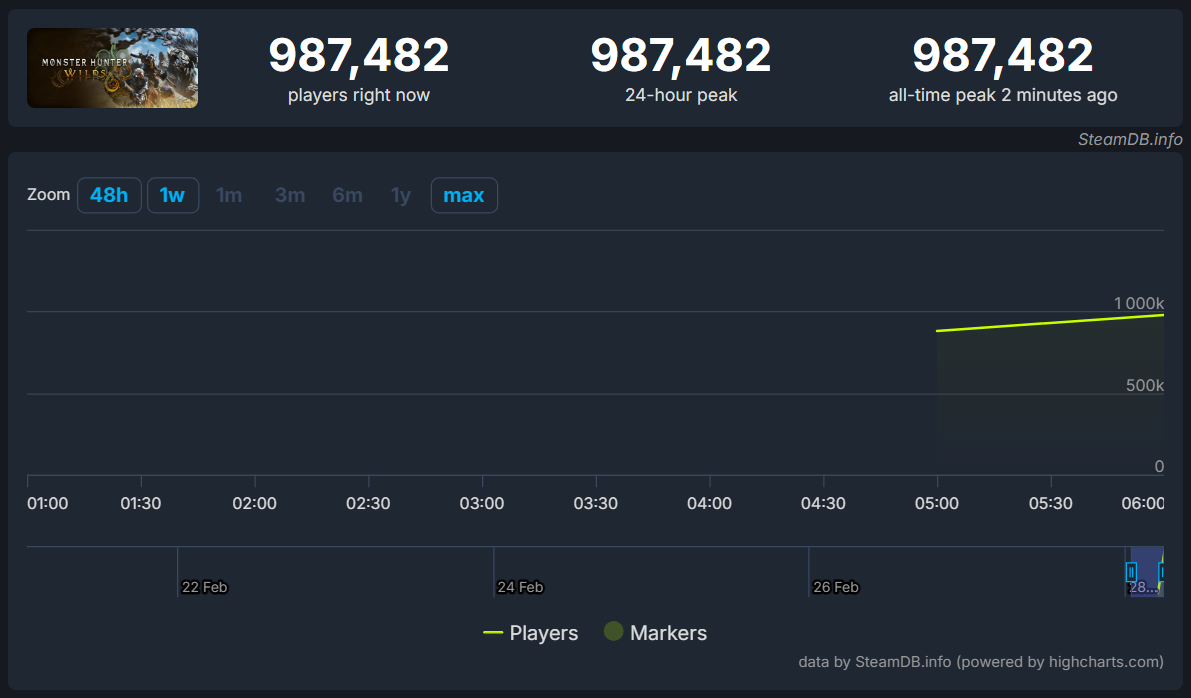This screenshot has width=1191, height=698.
Task: Open the SteamDB.info highcharts credit link
Action: tap(980, 661)
